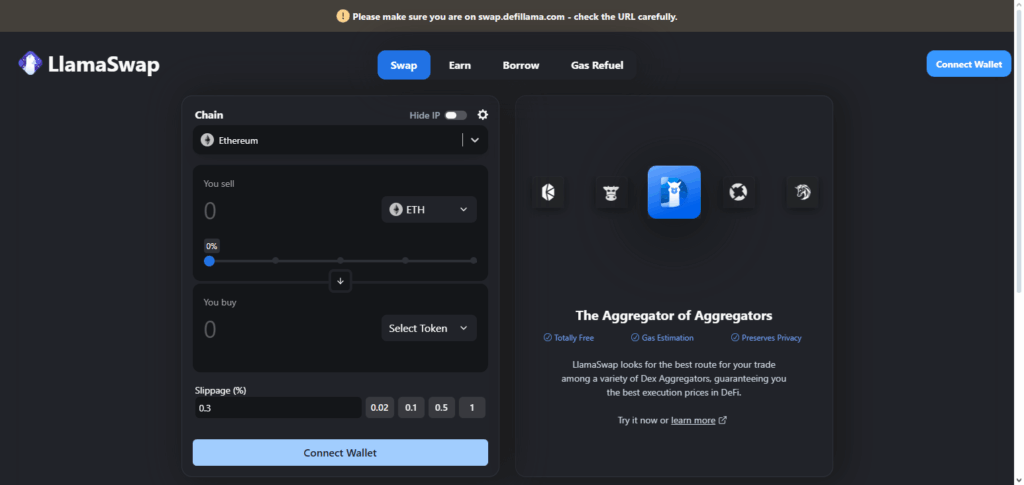
Task: Click the 75% mark on amount slider
Action: coord(406,260)
